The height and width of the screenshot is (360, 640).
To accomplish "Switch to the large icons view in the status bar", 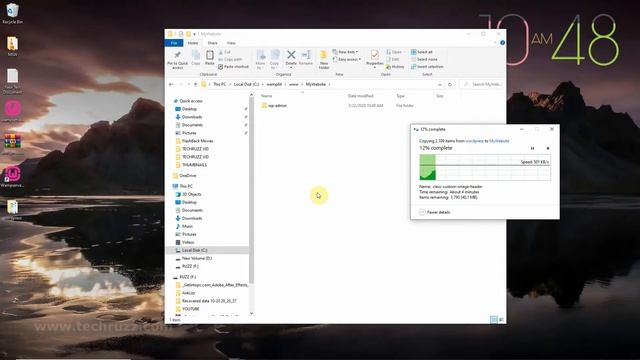I will click(x=501, y=319).
